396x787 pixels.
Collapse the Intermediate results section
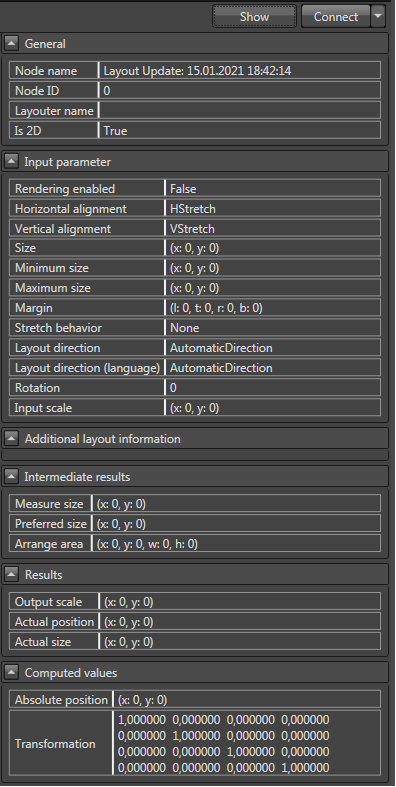(x=12, y=476)
